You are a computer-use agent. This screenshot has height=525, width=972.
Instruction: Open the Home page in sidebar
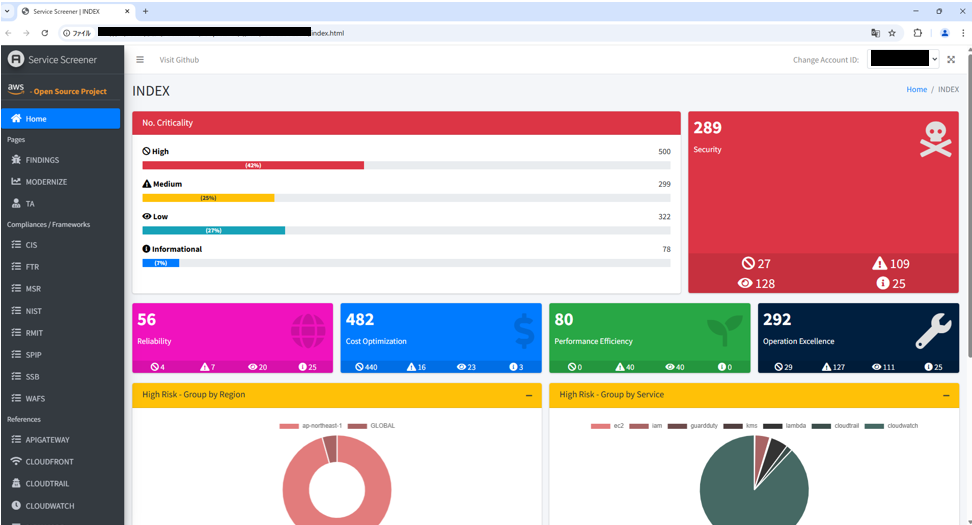(61, 118)
